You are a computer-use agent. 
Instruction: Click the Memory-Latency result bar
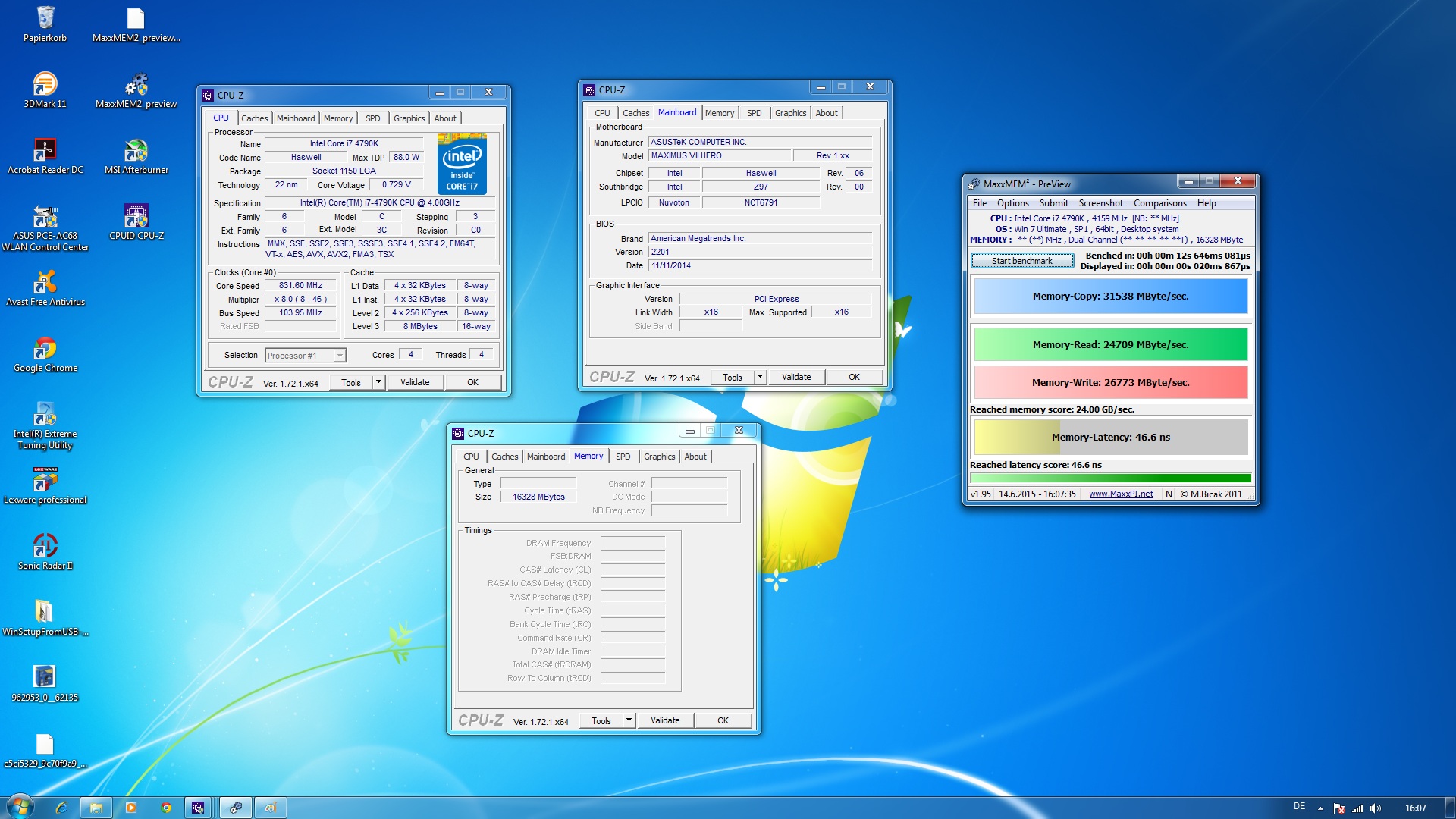[1111, 438]
